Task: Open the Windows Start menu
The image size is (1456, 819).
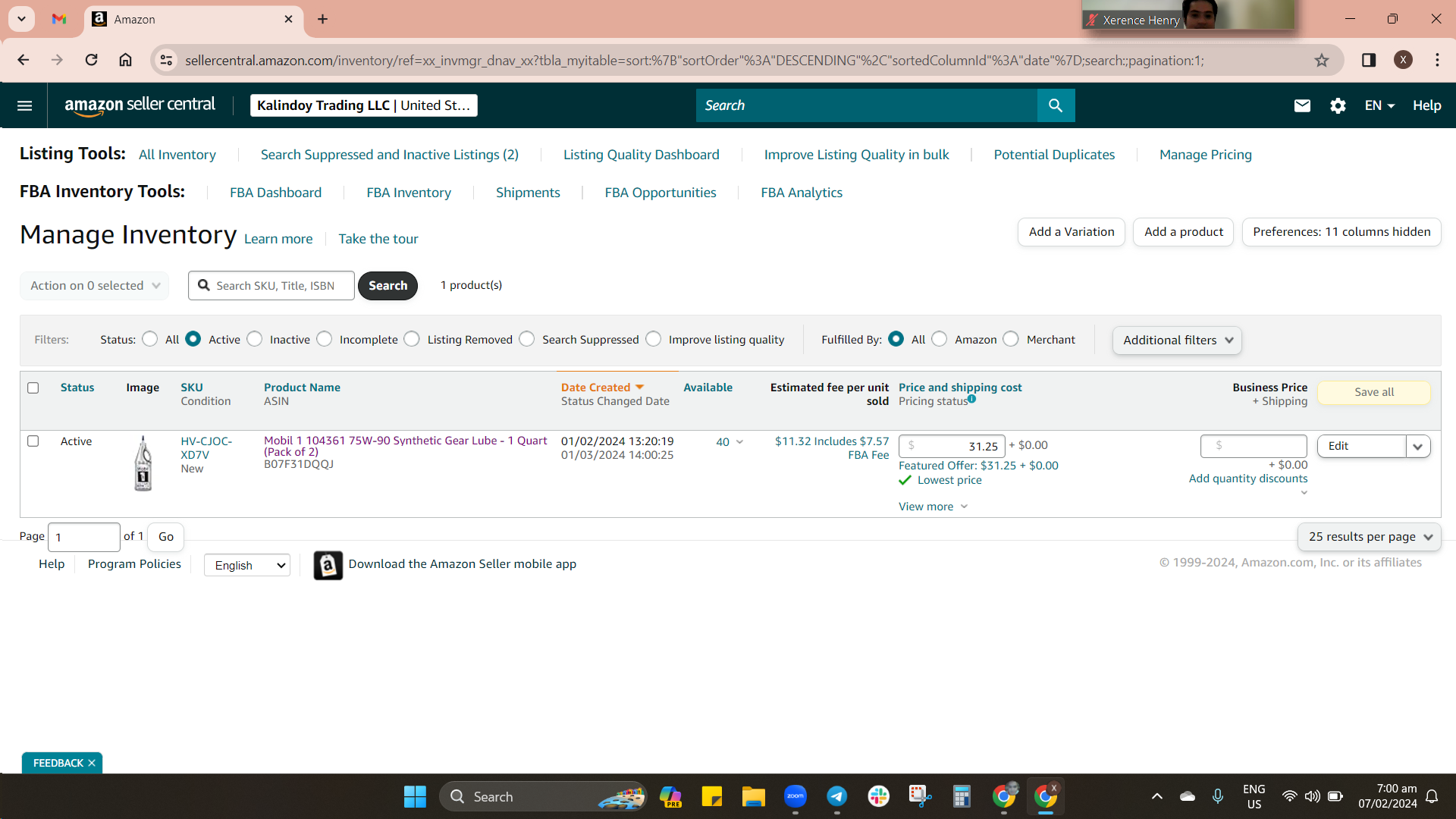Action: (415, 796)
